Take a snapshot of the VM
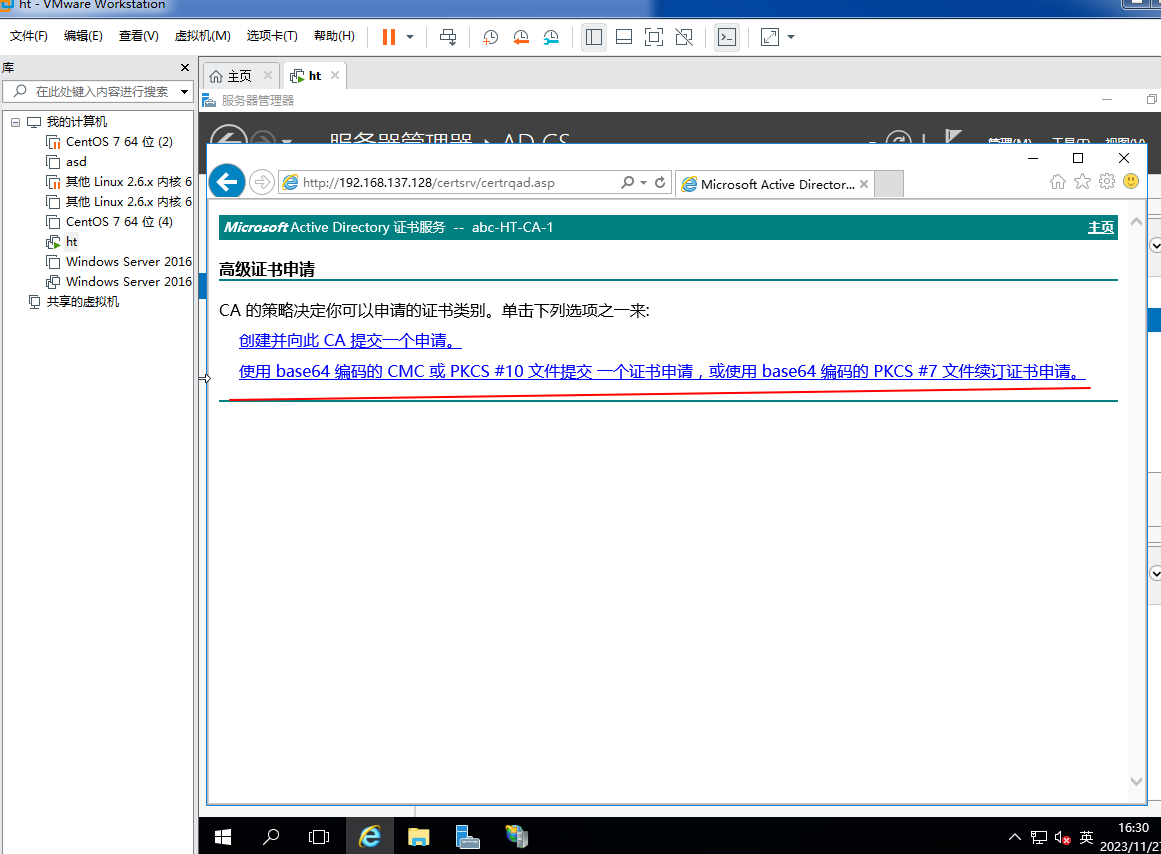1161x854 pixels. pyautogui.click(x=490, y=37)
